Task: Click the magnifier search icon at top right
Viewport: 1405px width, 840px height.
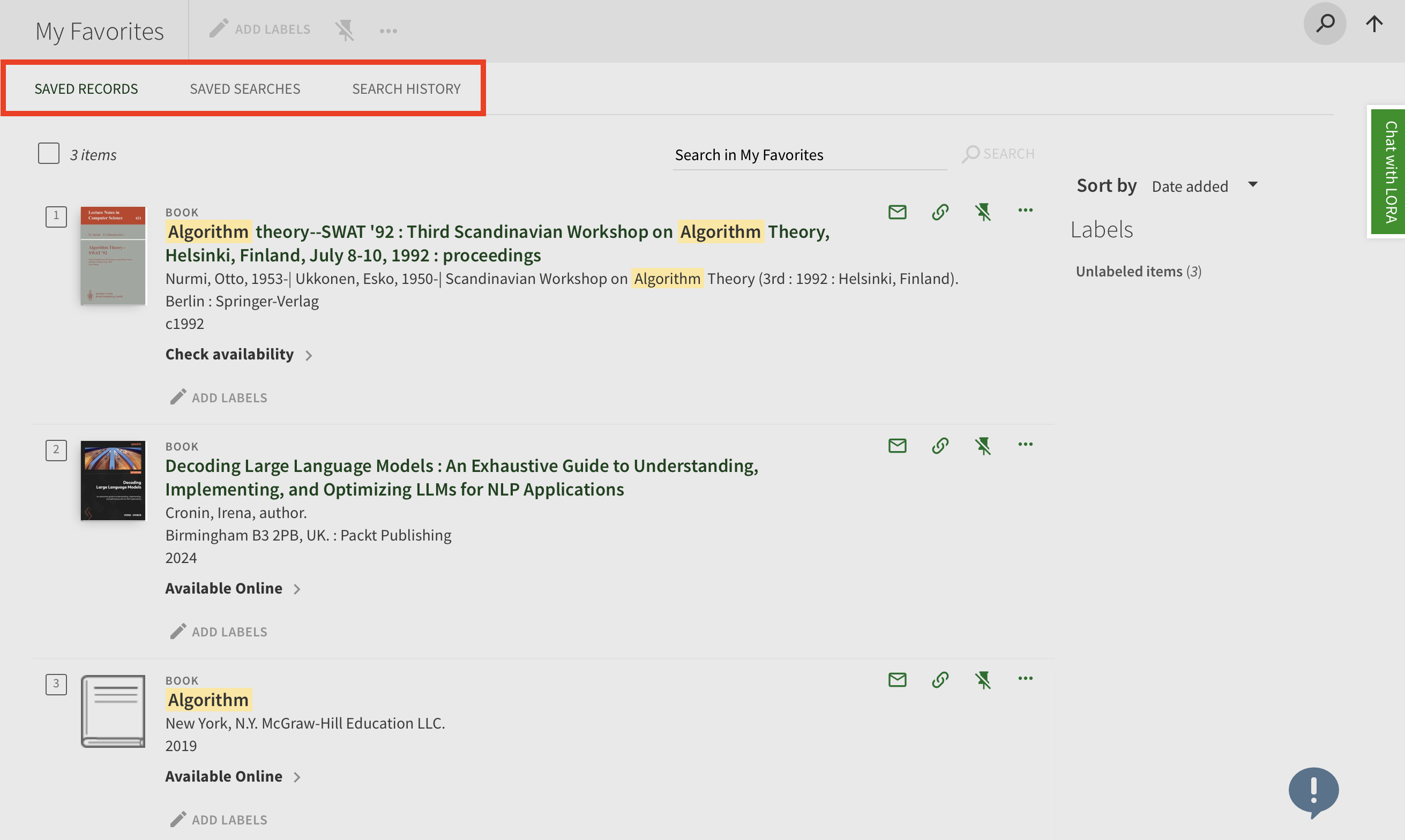Action: click(1325, 24)
